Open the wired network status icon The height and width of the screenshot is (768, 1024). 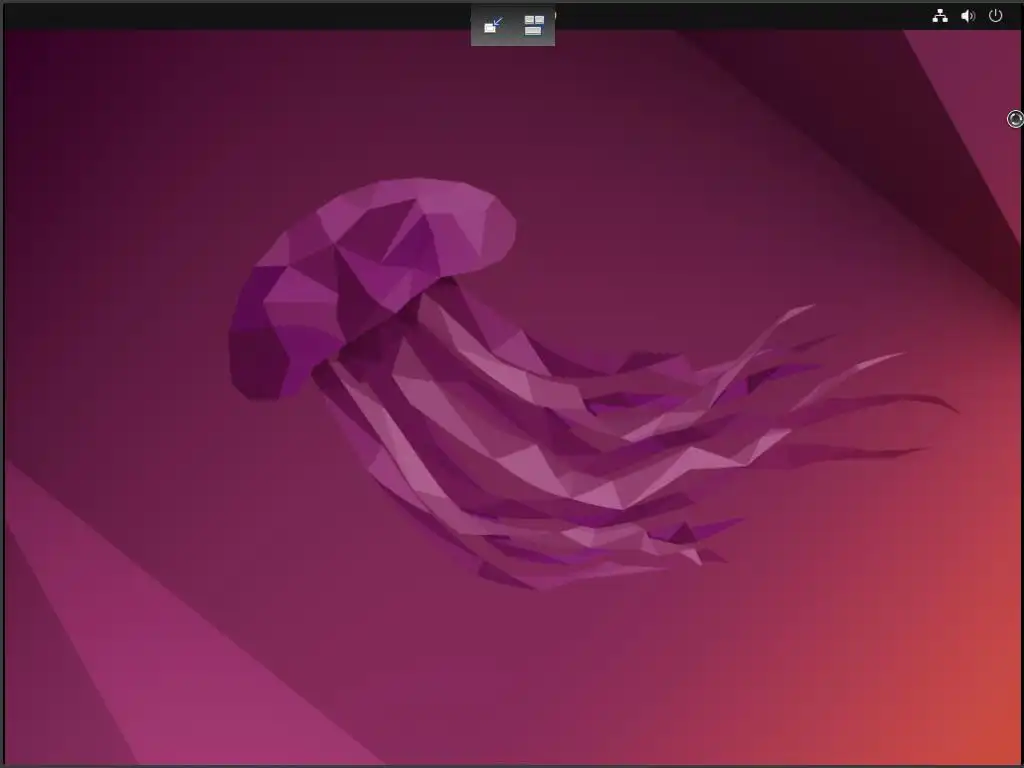(940, 16)
